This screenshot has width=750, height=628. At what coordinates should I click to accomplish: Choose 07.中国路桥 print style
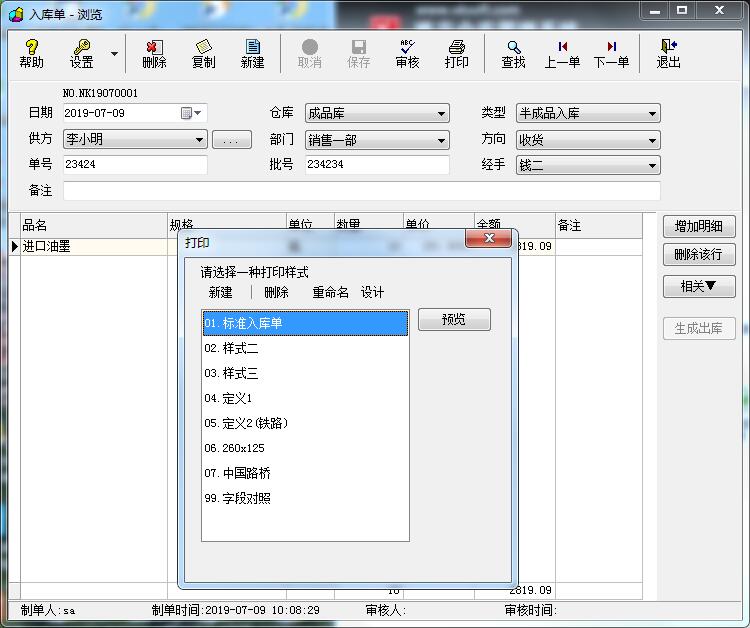[237, 473]
